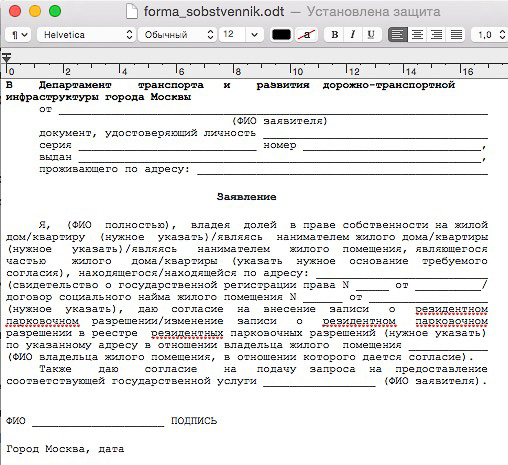This screenshot has width=508, height=465.
Task: Click the word ПОДПИСЬ in the document
Action: click(x=194, y=421)
